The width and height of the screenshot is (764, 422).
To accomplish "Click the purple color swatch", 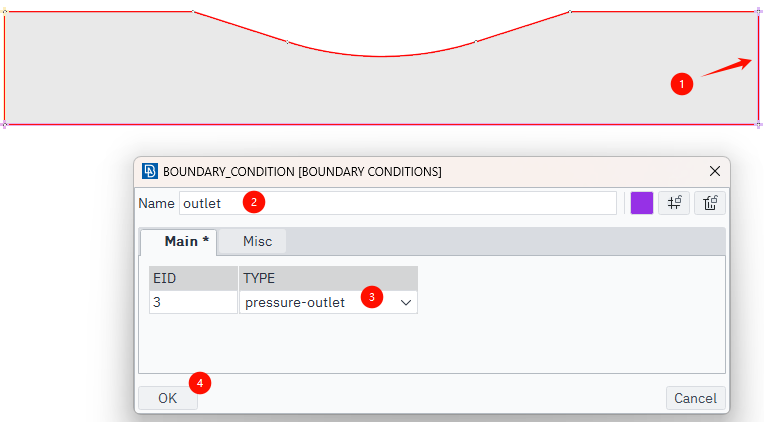I will pyautogui.click(x=642, y=203).
